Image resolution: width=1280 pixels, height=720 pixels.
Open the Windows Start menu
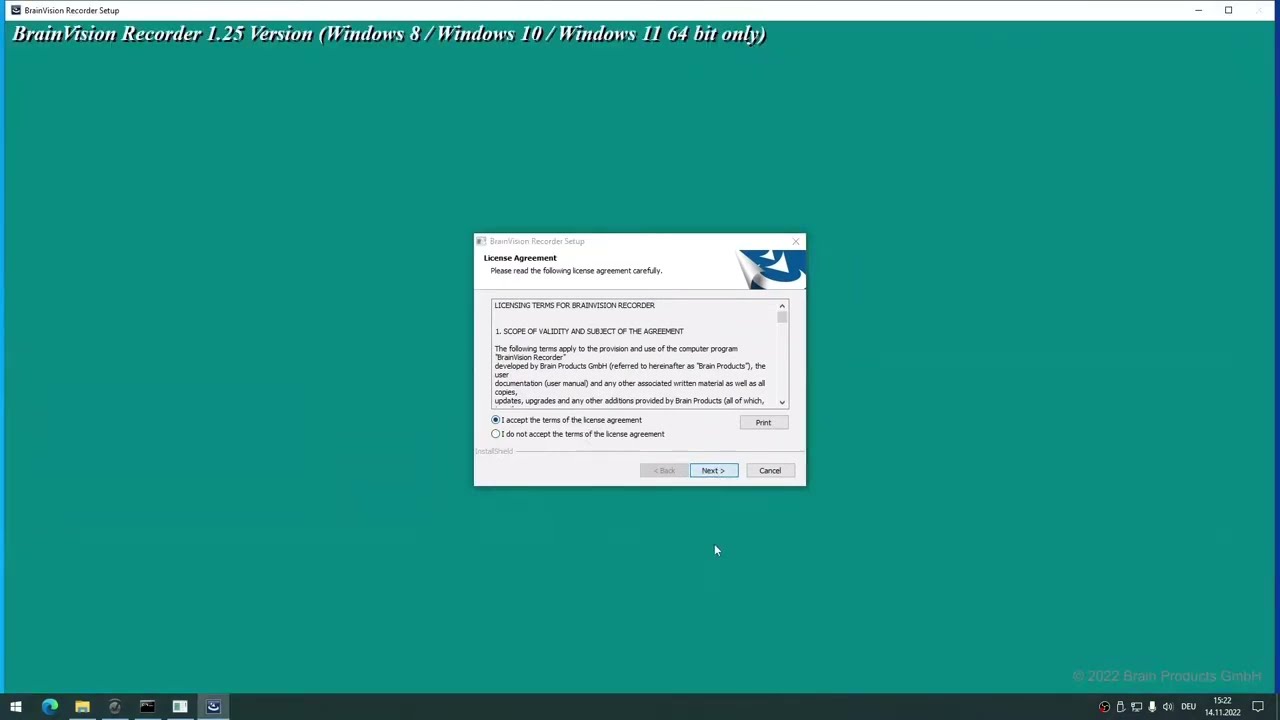[x=16, y=707]
